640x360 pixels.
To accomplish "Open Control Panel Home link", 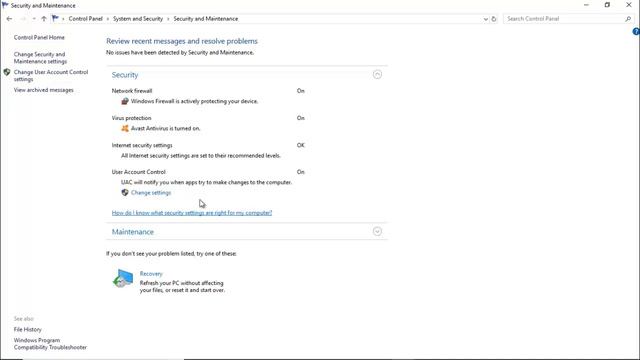I will (39, 37).
